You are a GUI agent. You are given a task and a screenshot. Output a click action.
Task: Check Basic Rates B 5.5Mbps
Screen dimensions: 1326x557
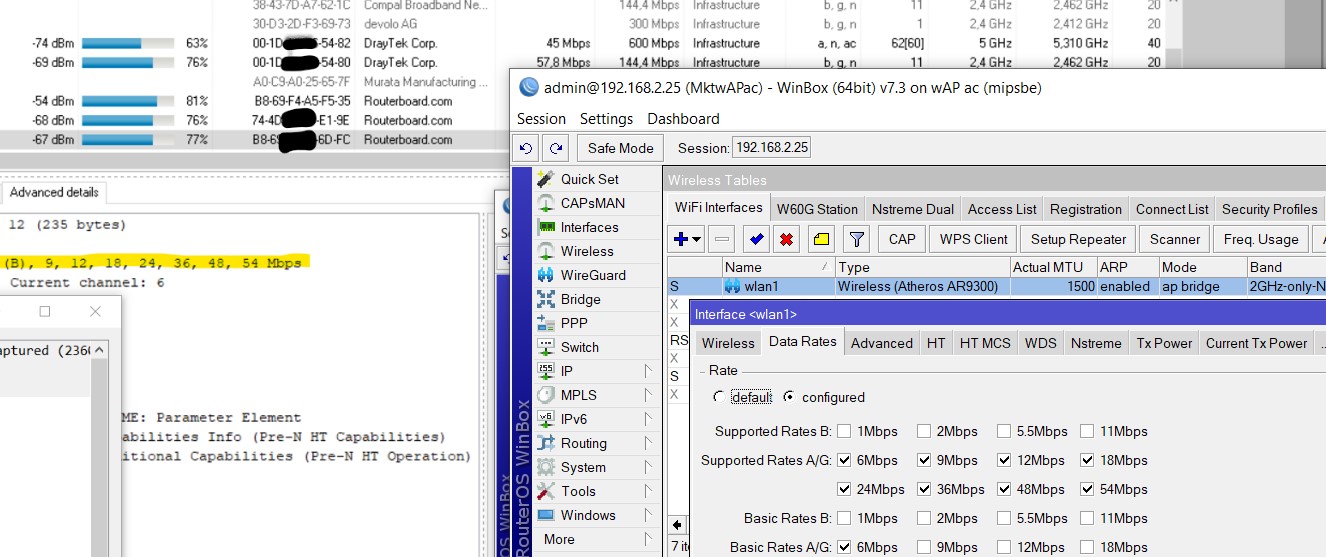click(x=1004, y=519)
